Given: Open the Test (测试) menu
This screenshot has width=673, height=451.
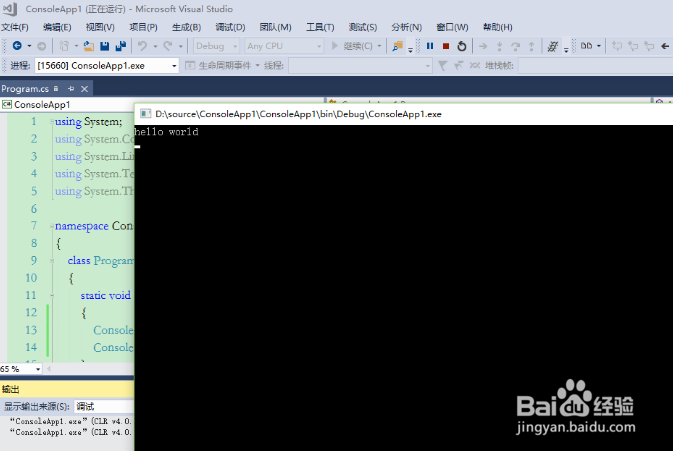Looking at the screenshot, I should pyautogui.click(x=363, y=27).
